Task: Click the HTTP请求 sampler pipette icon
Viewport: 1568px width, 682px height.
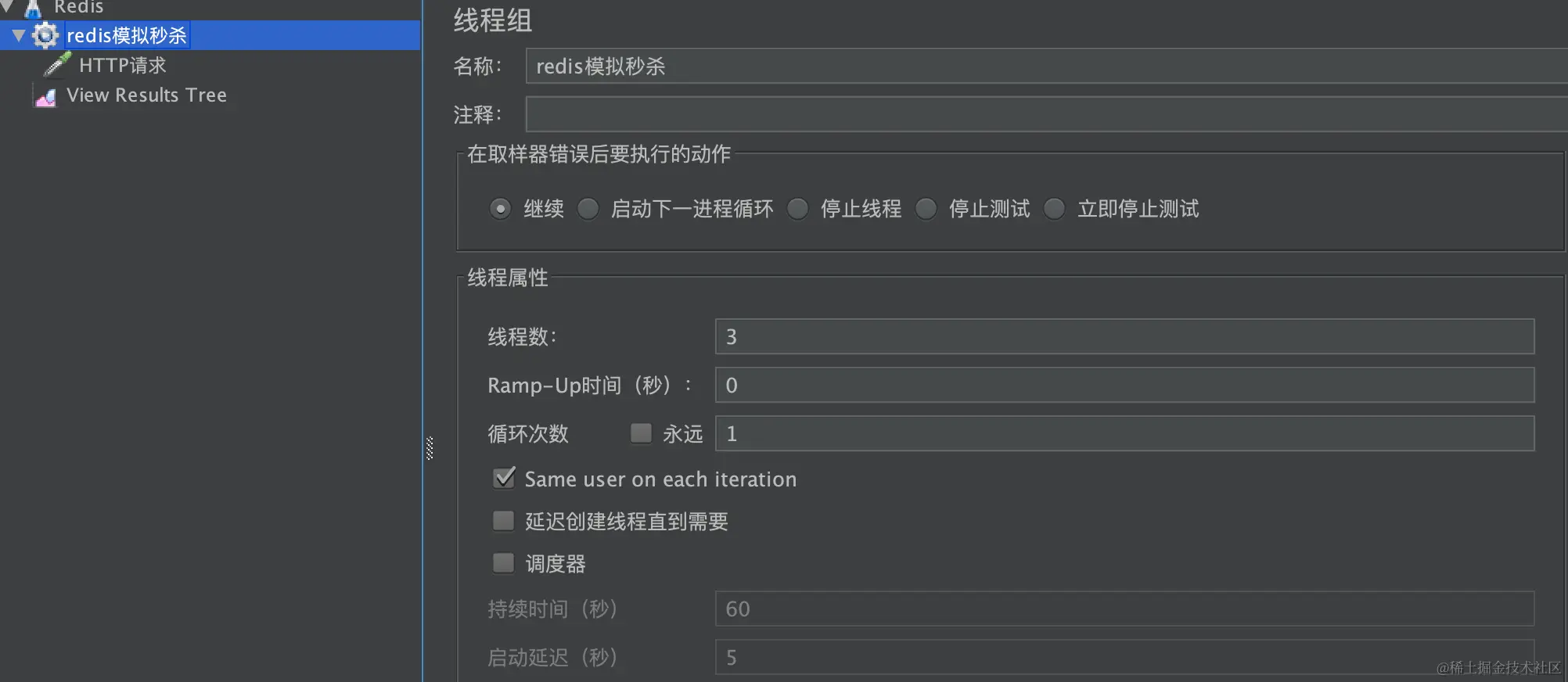Action: (x=57, y=65)
